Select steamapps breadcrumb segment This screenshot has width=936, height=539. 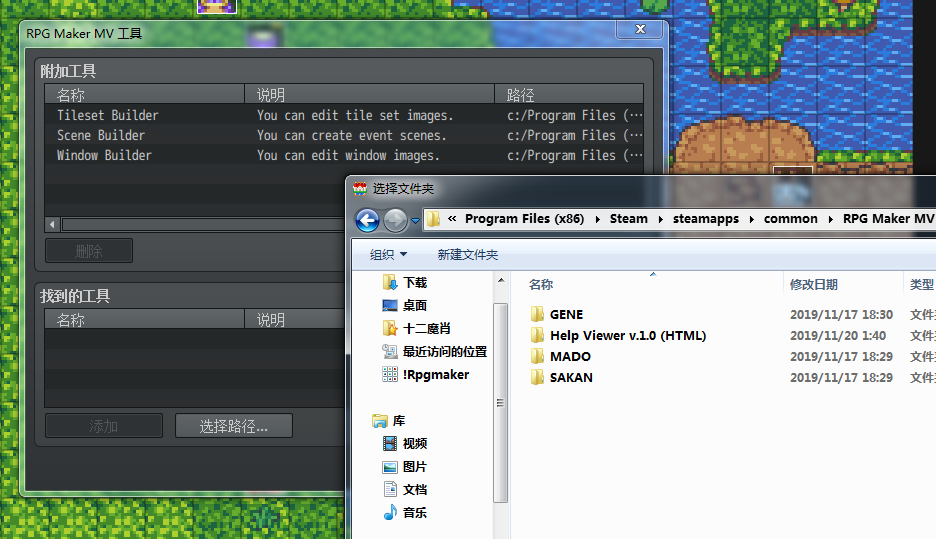(706, 218)
